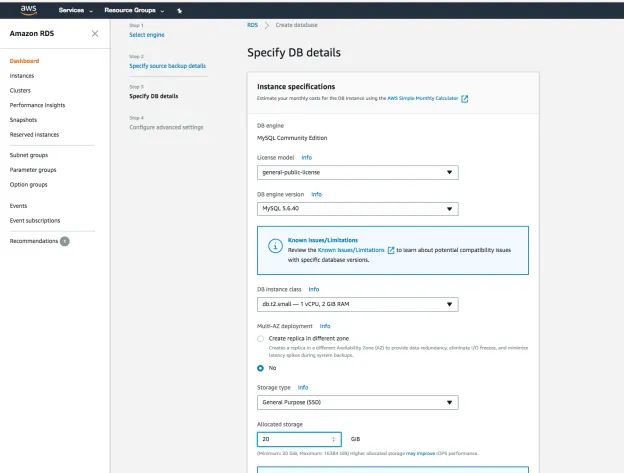Open Info link for Multi-AZ deployment
Screen dimensions: 624x473
click(325, 326)
